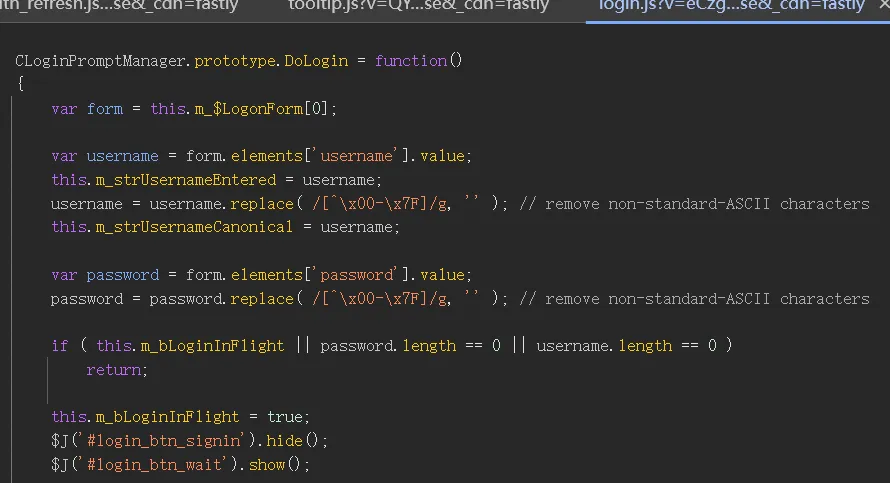This screenshot has width=890, height=483.
Task: Click the 'true' value assigned to m_bLoginInFlight
Action: coord(286,417)
